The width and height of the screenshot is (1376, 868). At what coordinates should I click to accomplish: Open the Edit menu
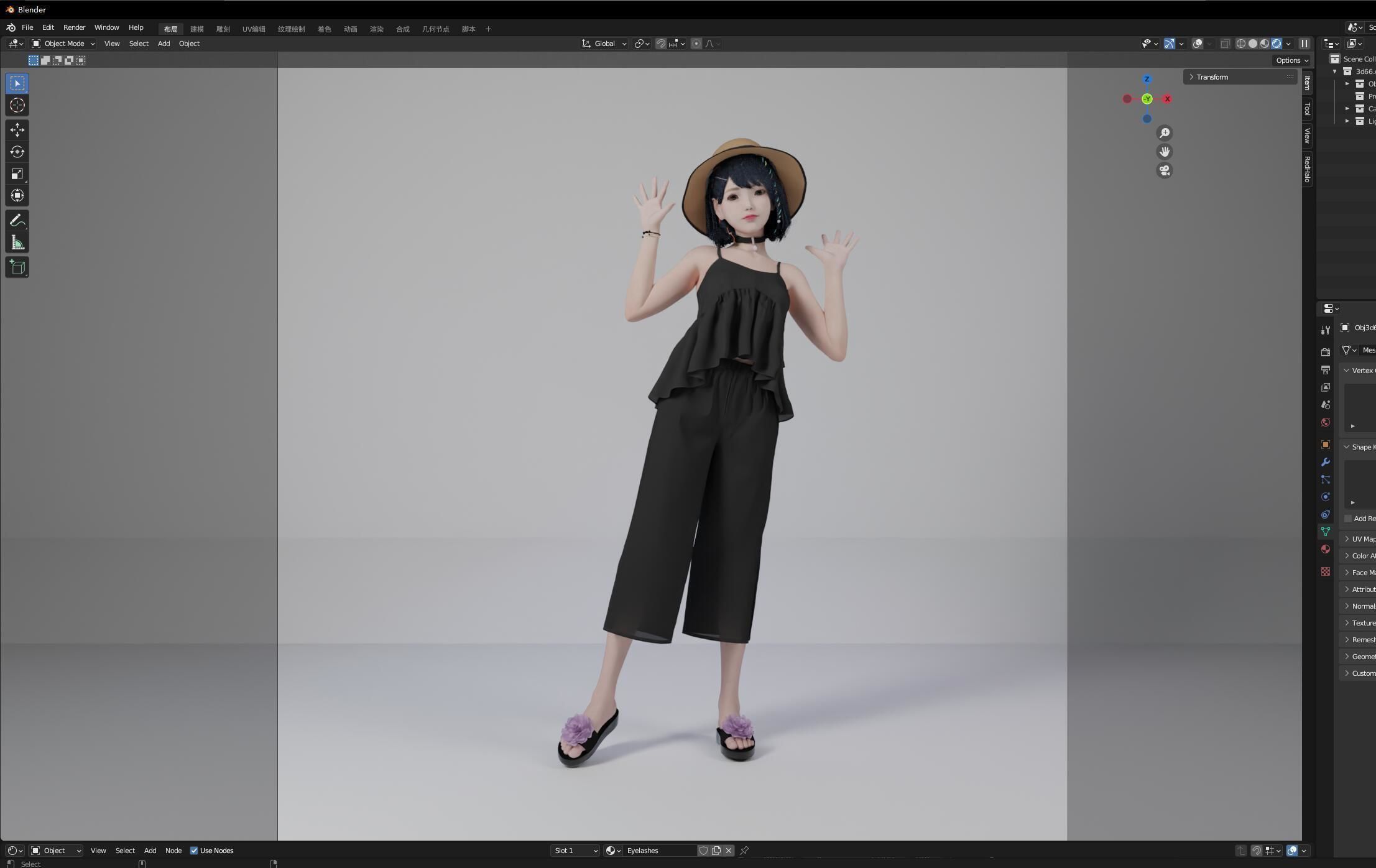pyautogui.click(x=48, y=27)
